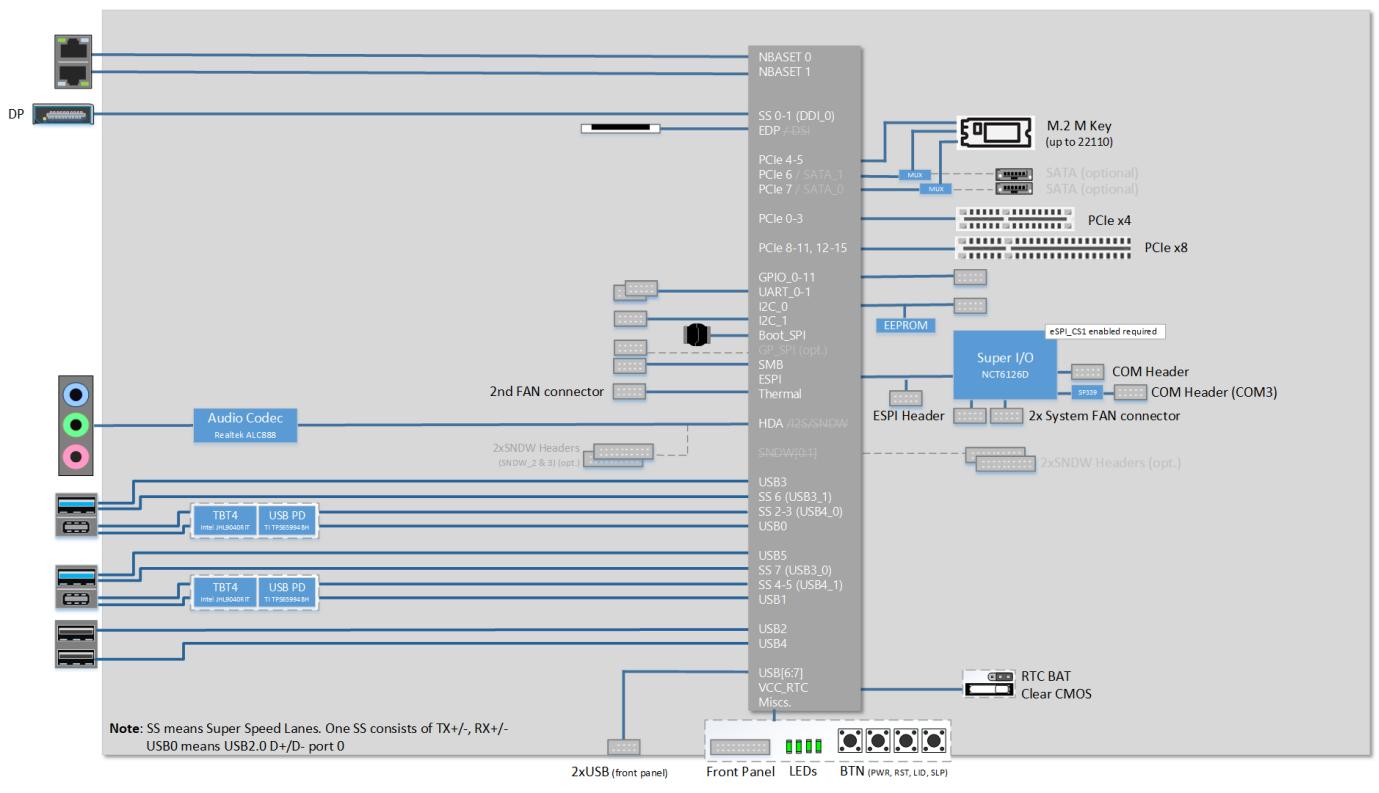Click the PCIe x4 slot icon
The width and height of the screenshot is (1379, 793).
(x=1014, y=218)
